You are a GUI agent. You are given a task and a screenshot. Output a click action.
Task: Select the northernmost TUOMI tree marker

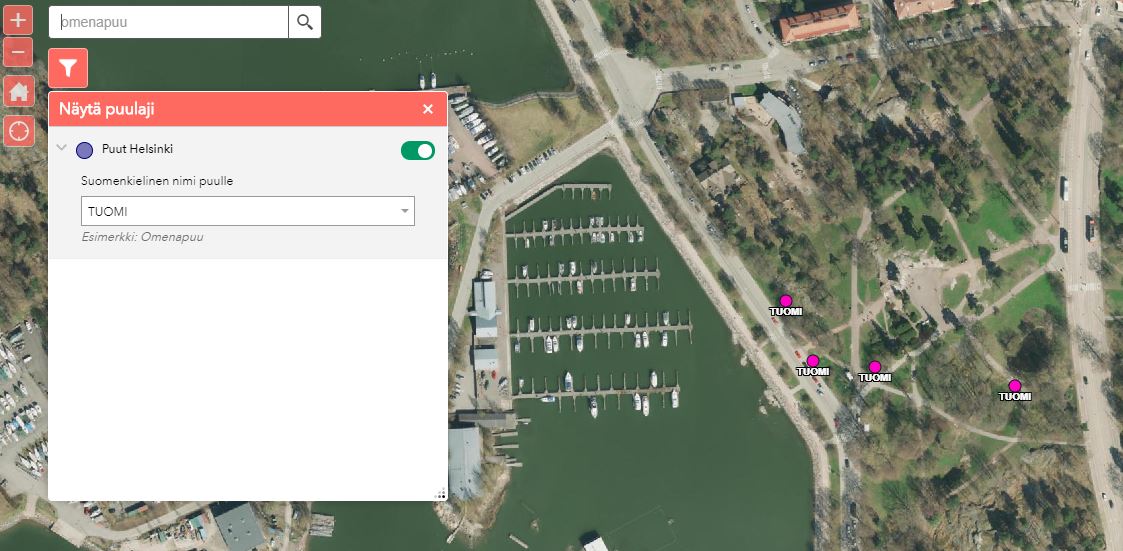[x=786, y=301]
